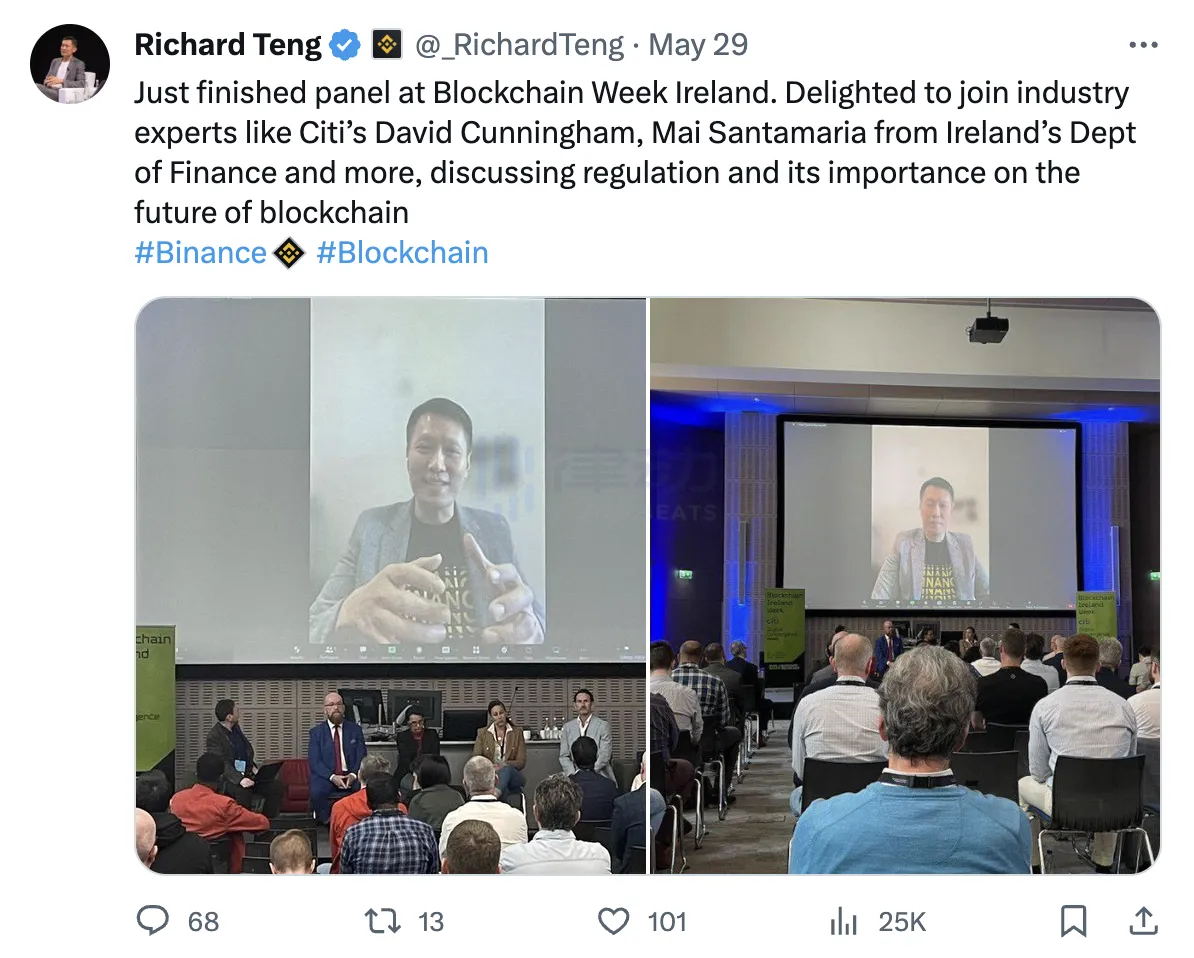Open the right conference room photo
This screenshot has width=1194, height=958.
905,586
